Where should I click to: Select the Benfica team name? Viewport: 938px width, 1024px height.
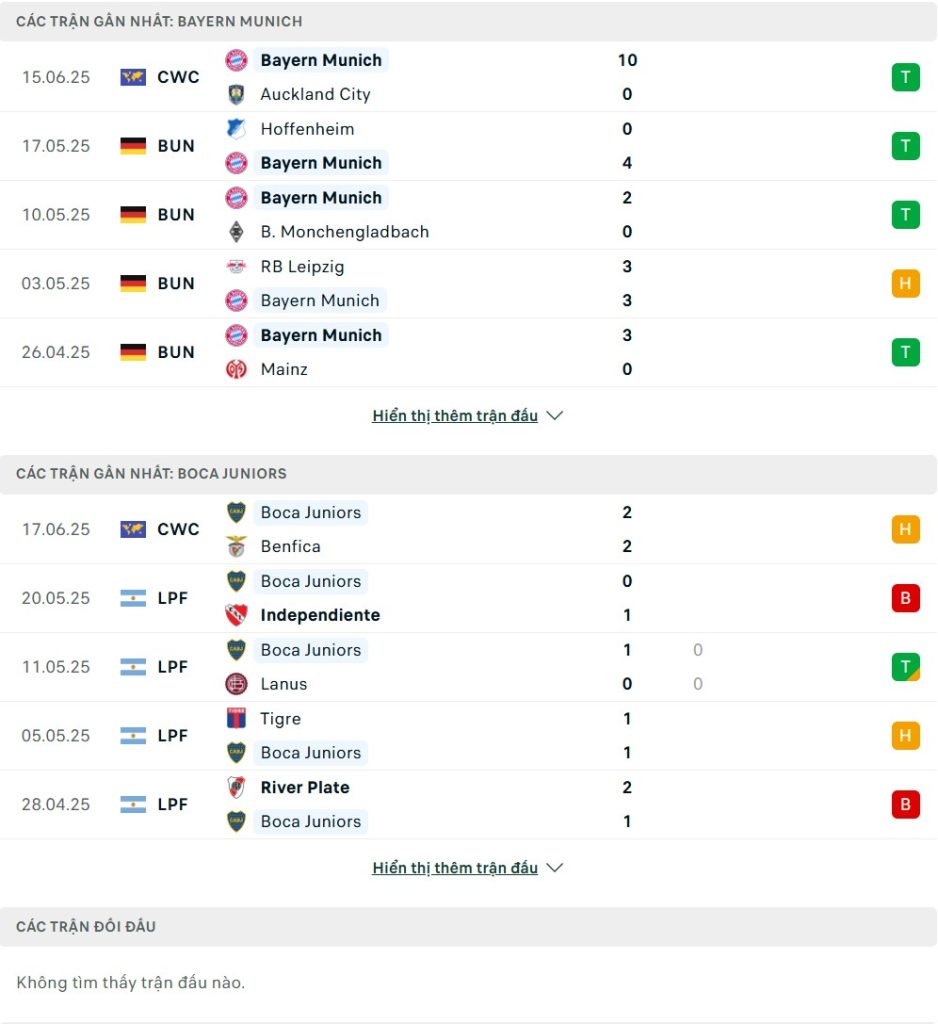click(x=291, y=547)
